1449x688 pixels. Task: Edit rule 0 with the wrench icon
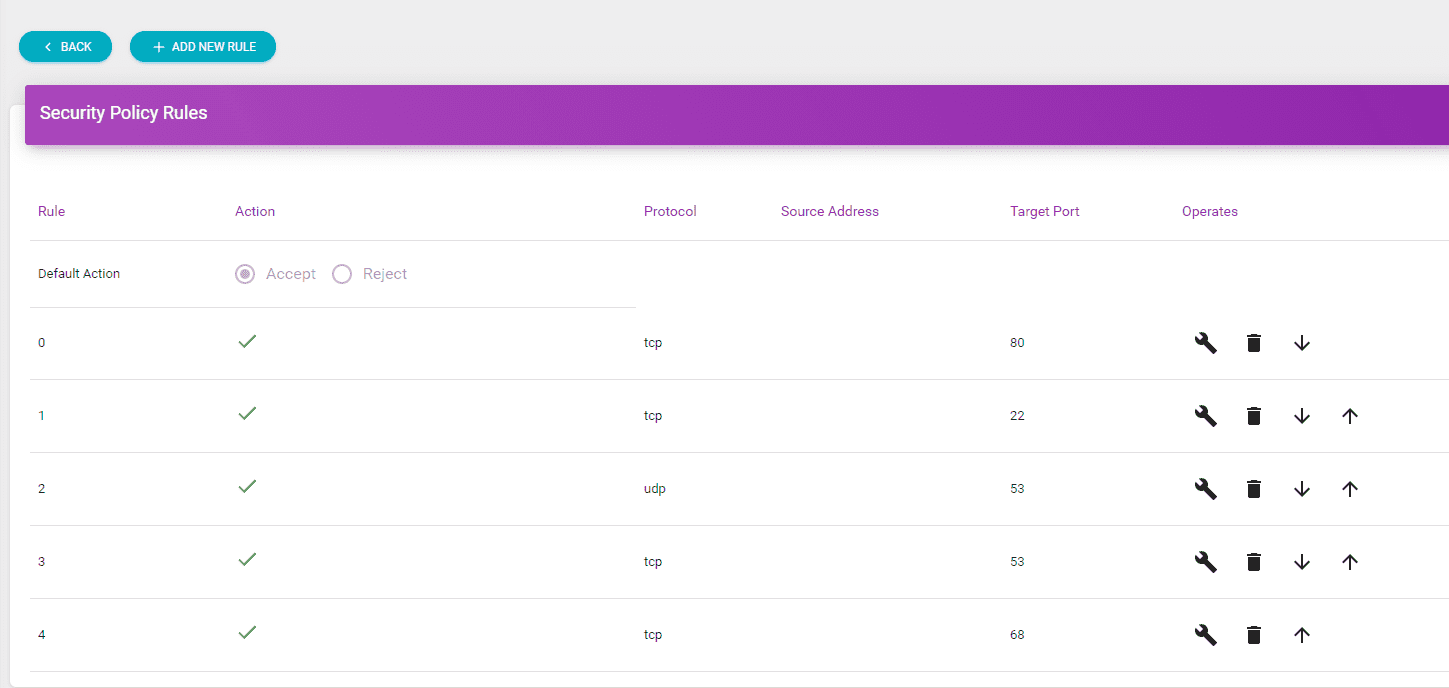pos(1206,343)
